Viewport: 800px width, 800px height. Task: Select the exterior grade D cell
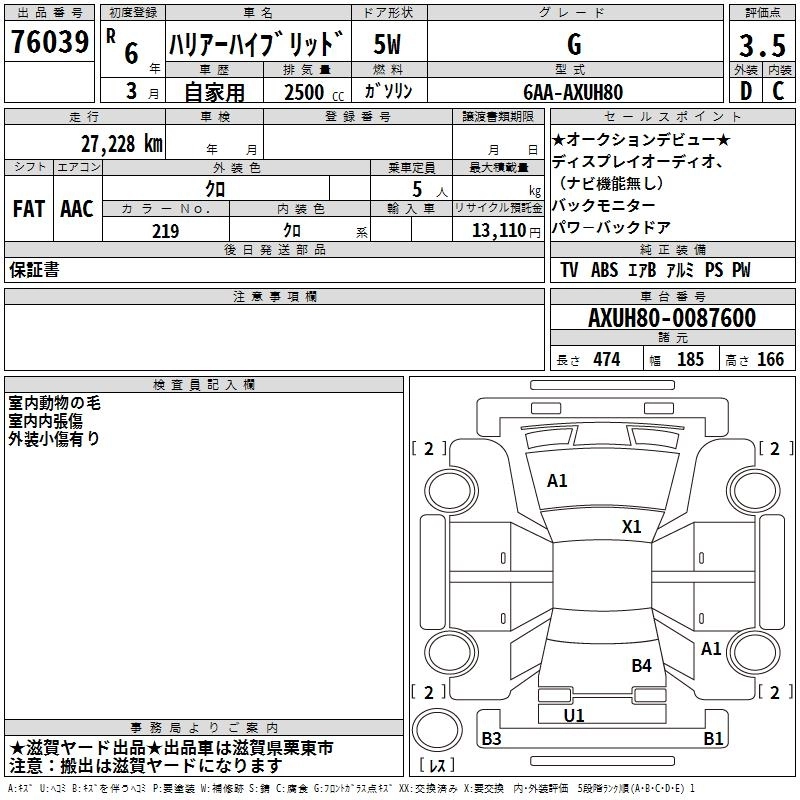click(745, 91)
